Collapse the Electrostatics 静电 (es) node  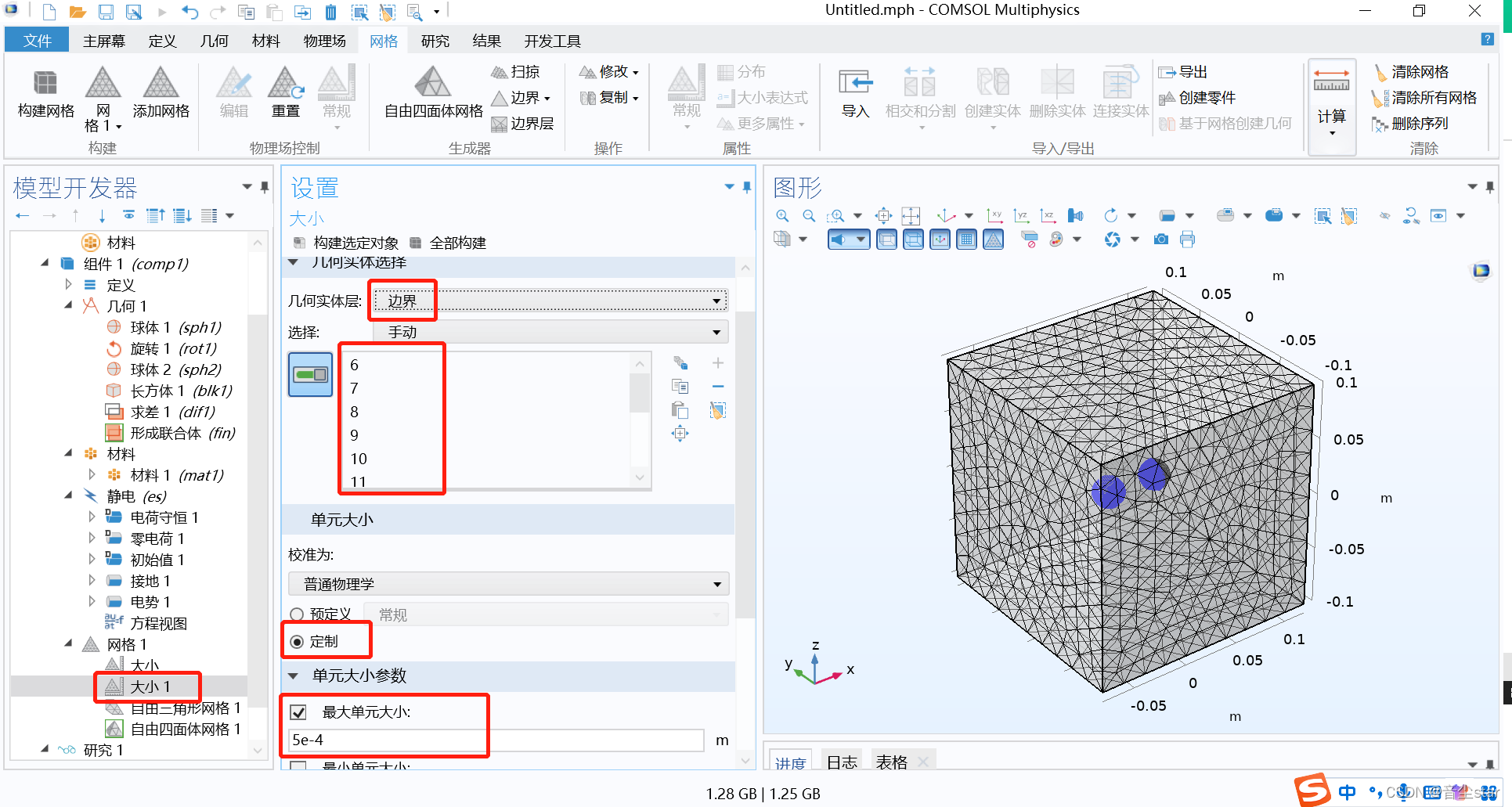tap(68, 495)
